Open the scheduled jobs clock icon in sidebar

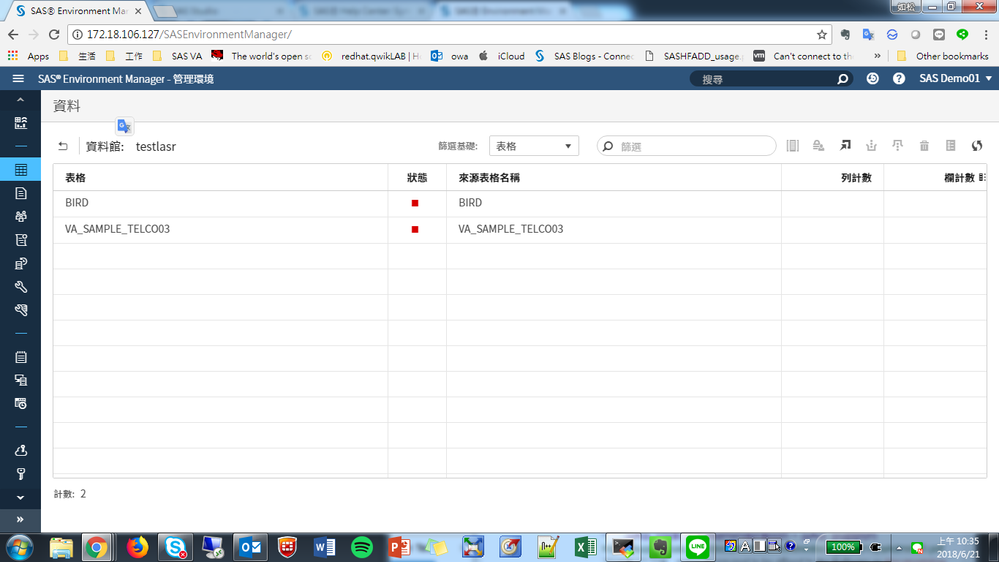click(20, 403)
